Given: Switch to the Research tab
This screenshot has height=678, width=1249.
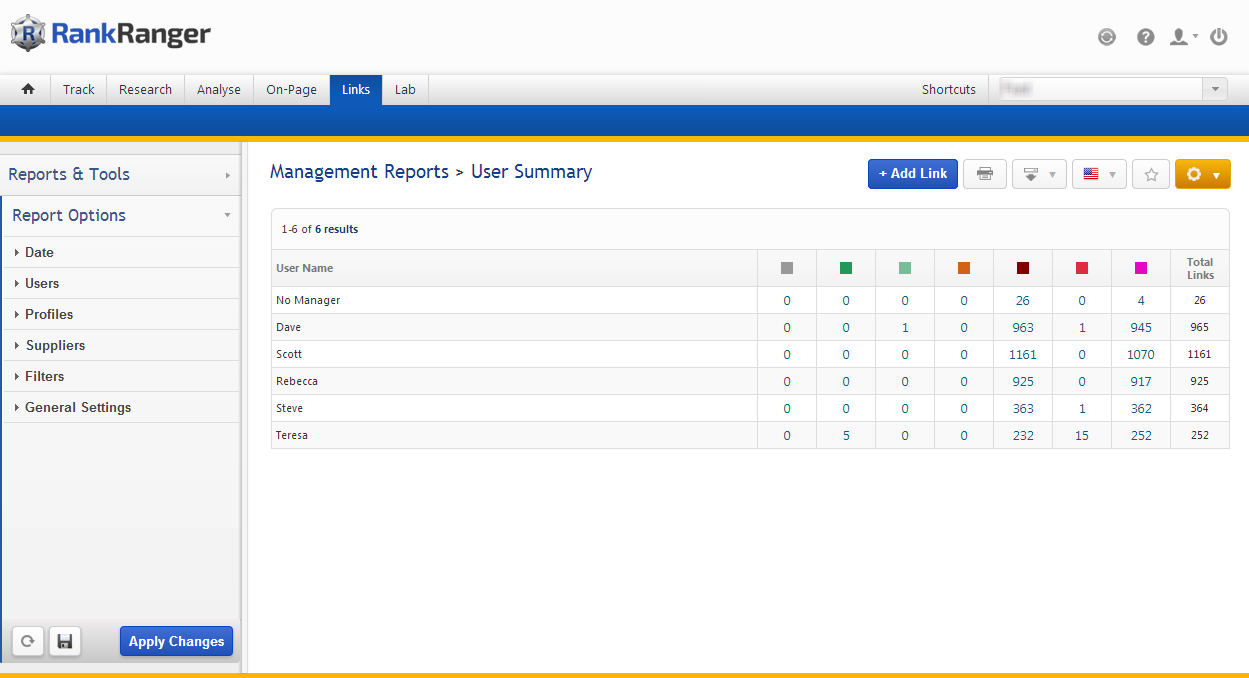Looking at the screenshot, I should pos(145,89).
